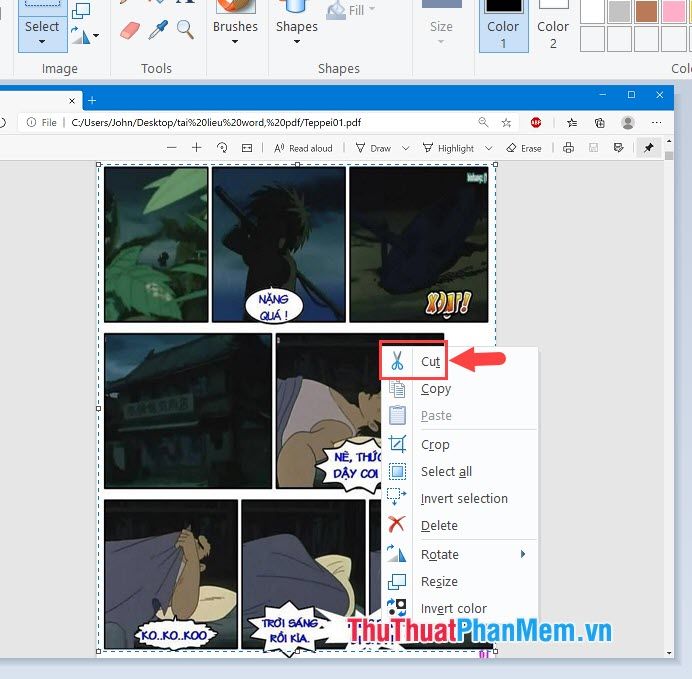This screenshot has height=679, width=692.
Task: Select the Highlight tool
Action: pos(448,148)
